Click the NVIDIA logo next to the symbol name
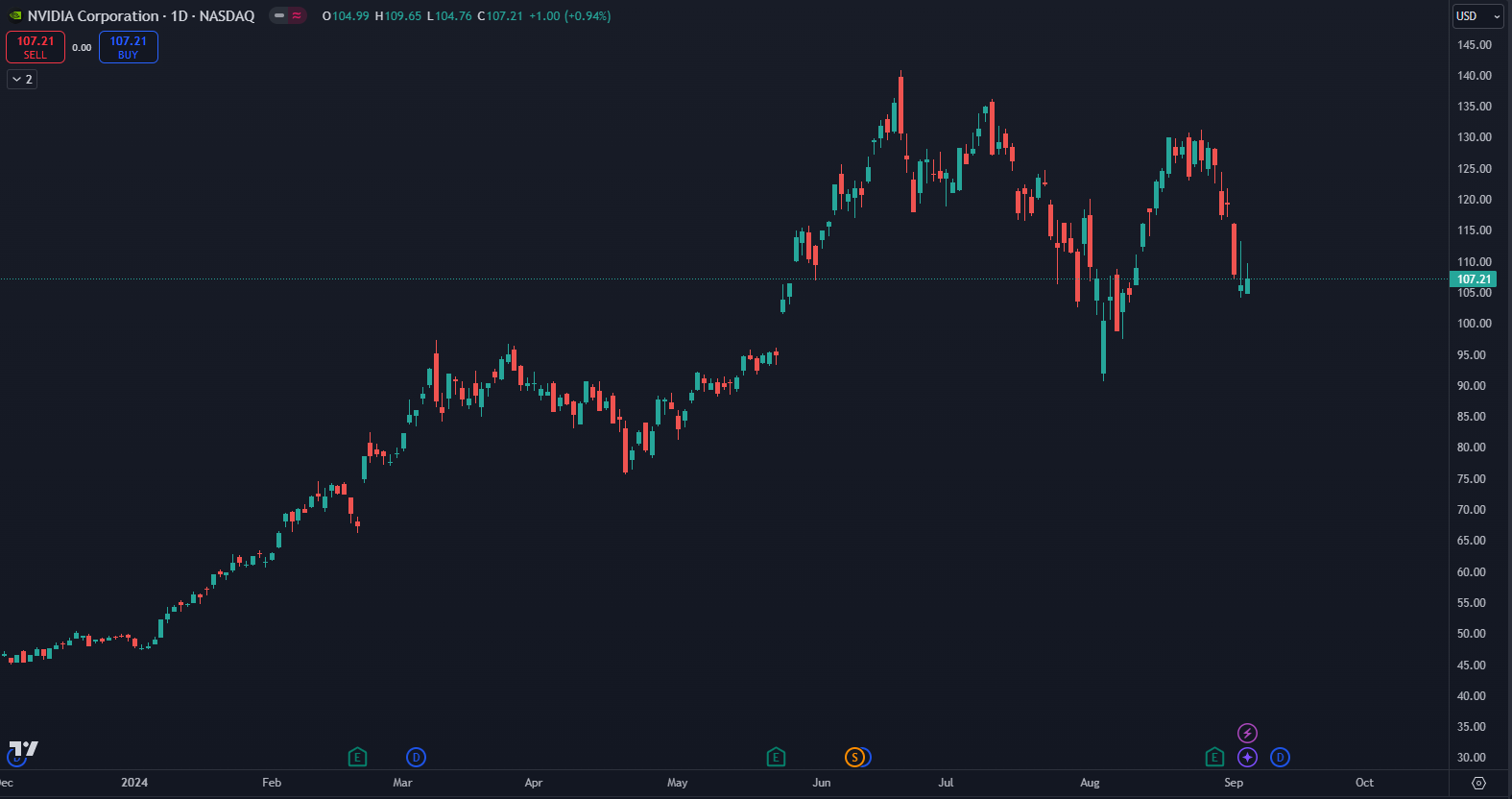 click(14, 16)
